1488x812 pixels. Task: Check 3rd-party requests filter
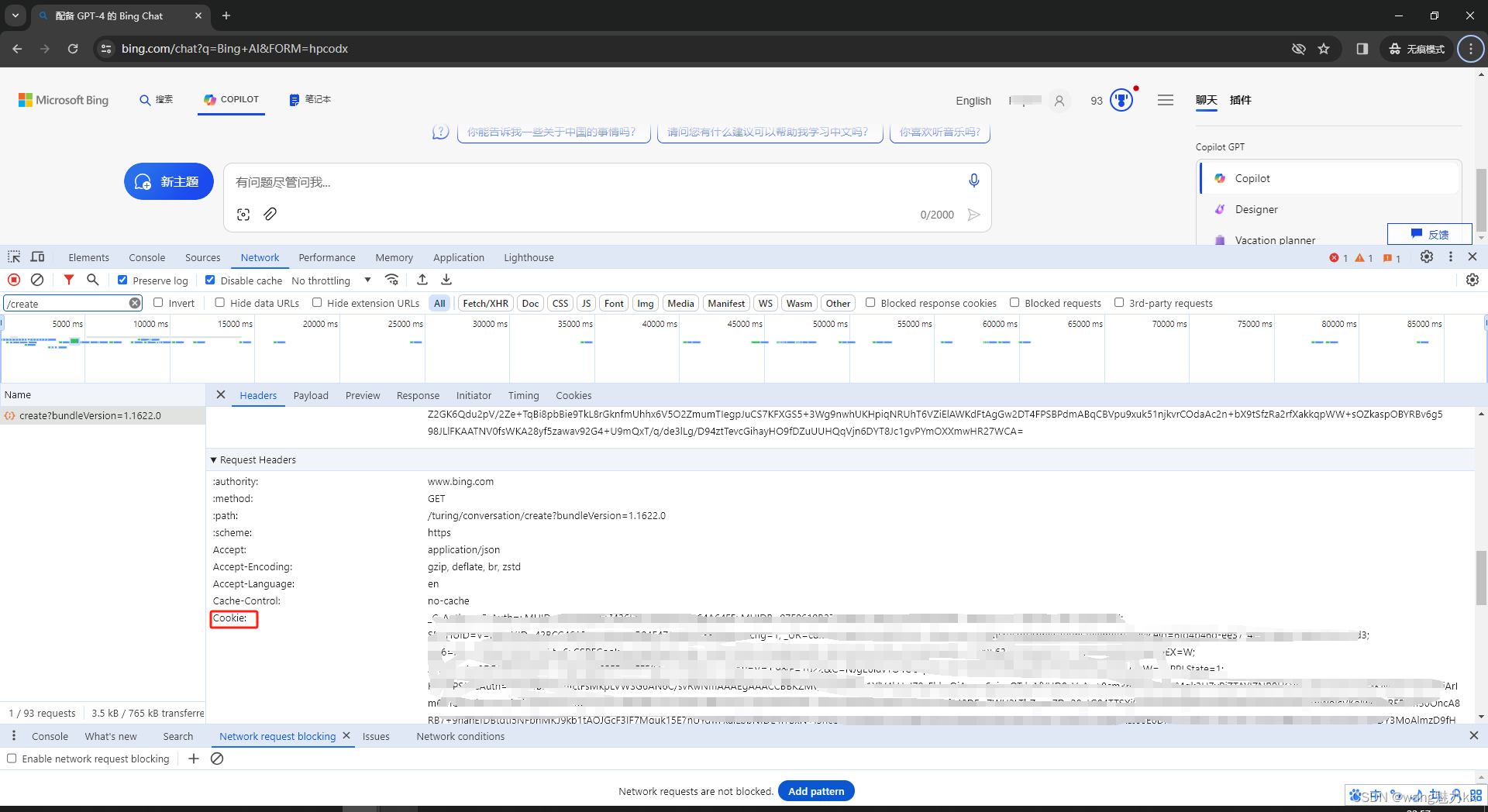click(x=1119, y=302)
